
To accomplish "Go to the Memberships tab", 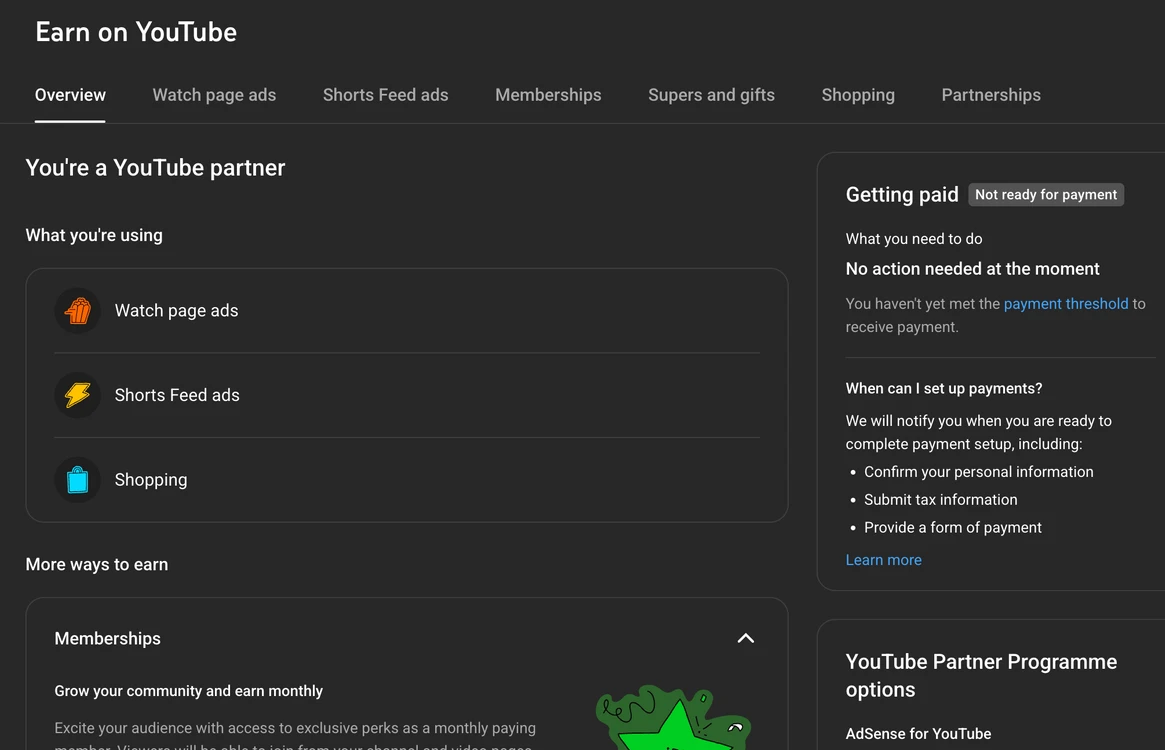I will tap(548, 95).
